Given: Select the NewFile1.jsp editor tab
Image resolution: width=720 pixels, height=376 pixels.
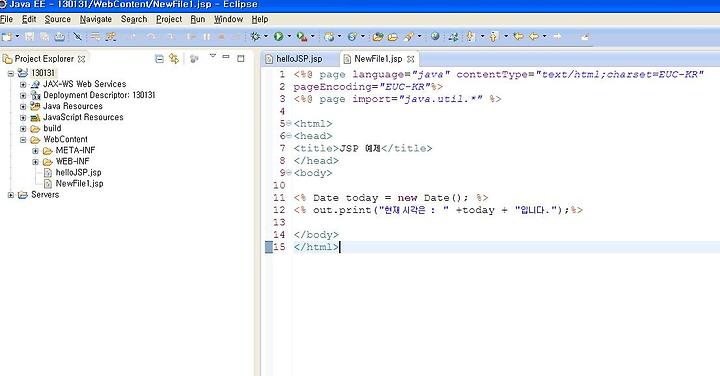Looking at the screenshot, I should pyautogui.click(x=378, y=59).
